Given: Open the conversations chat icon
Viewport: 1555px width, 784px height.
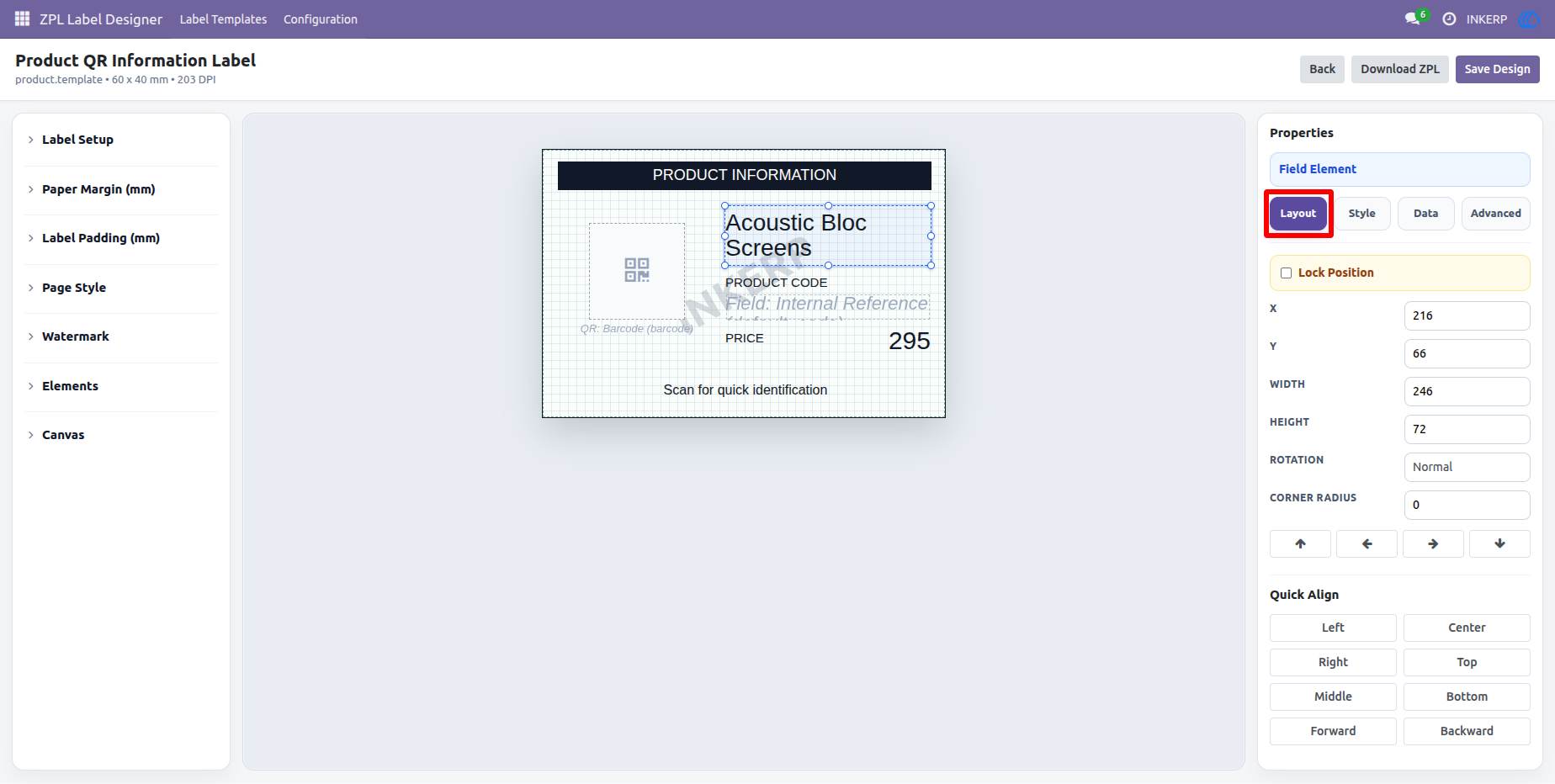Looking at the screenshot, I should (1413, 19).
